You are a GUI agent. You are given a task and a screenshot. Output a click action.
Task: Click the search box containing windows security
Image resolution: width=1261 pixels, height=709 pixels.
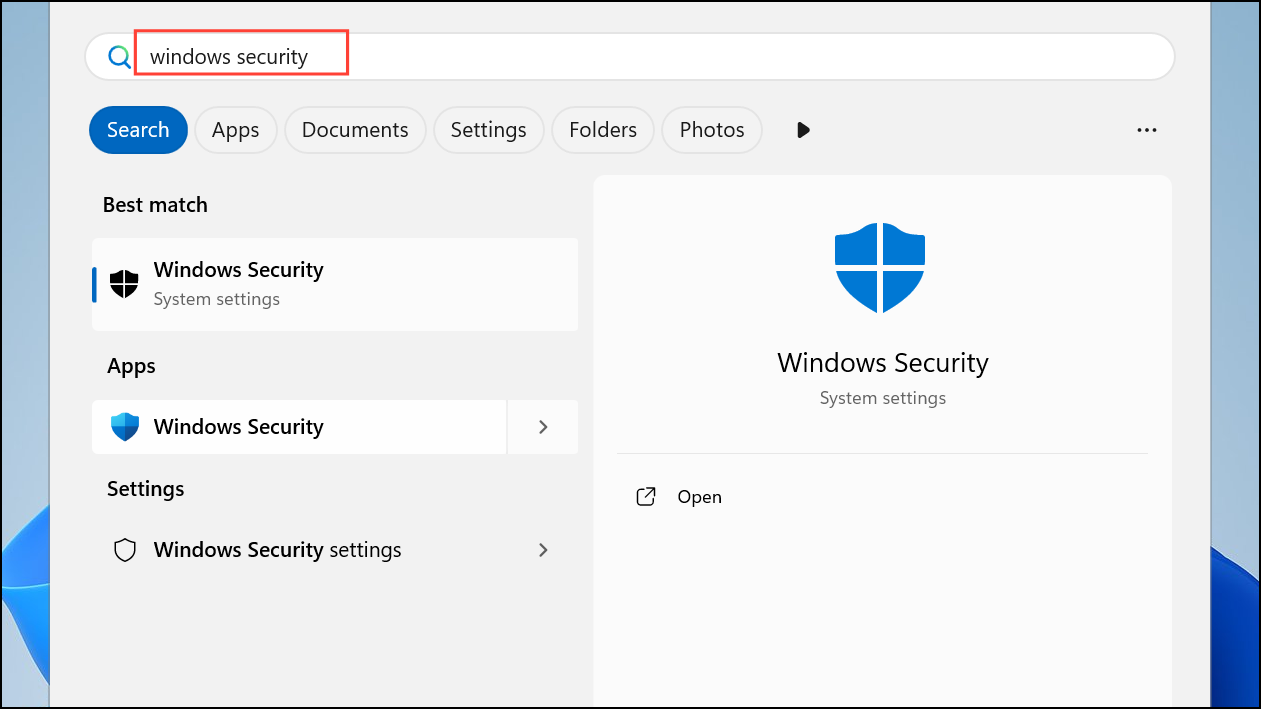[x=630, y=57]
